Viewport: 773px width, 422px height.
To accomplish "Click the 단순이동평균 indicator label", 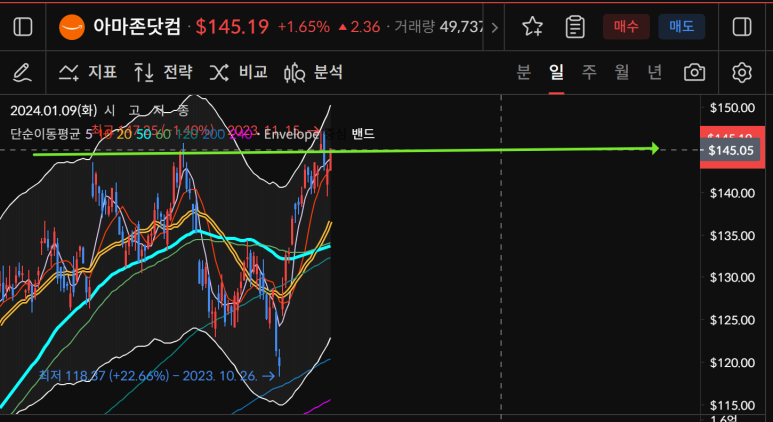I will coord(45,134).
